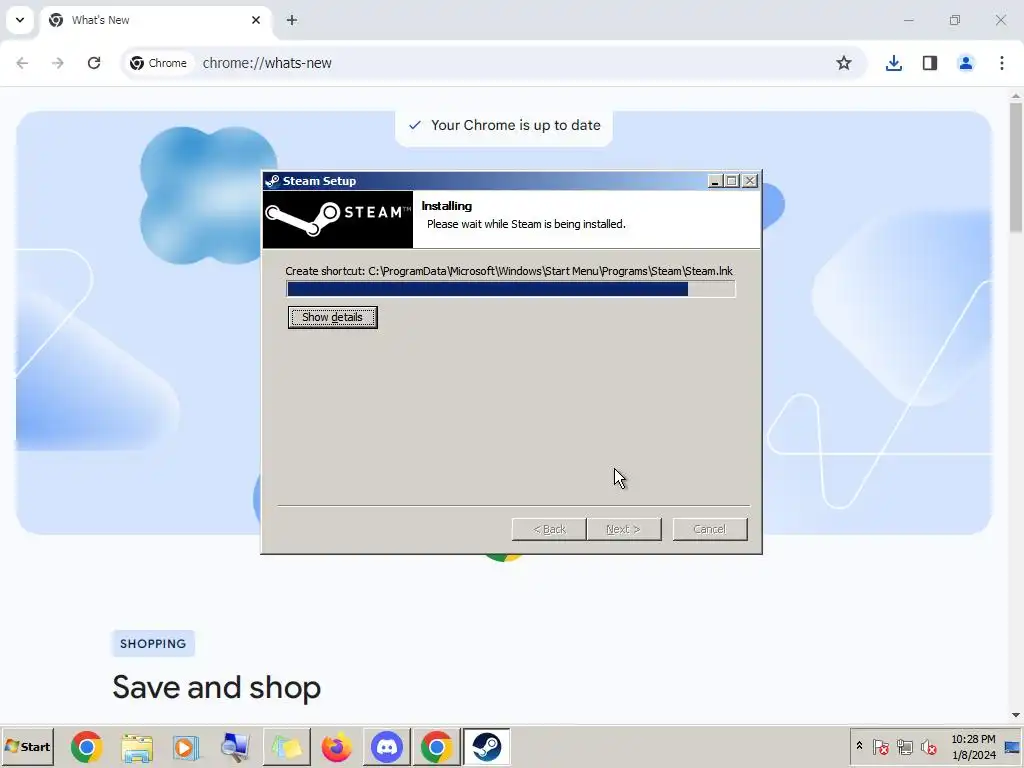
Task: Open the magnifier monitor taskbar icon
Action: click(x=235, y=746)
